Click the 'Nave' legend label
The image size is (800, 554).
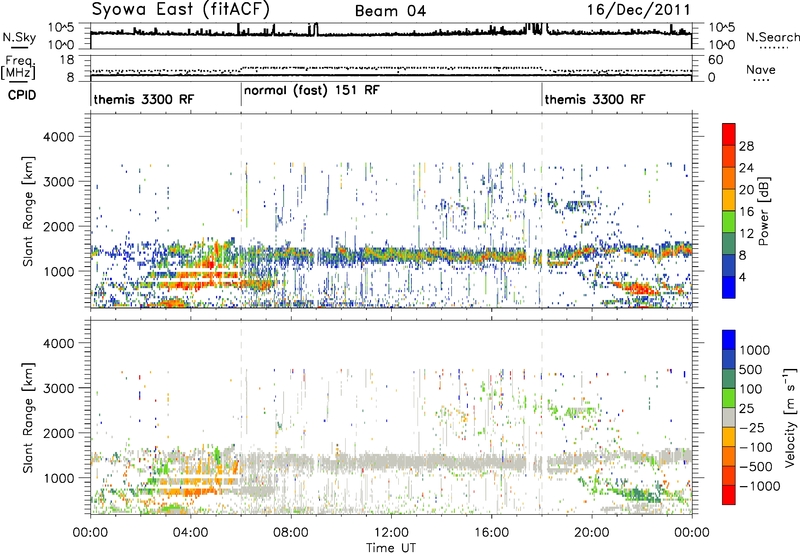(x=761, y=69)
